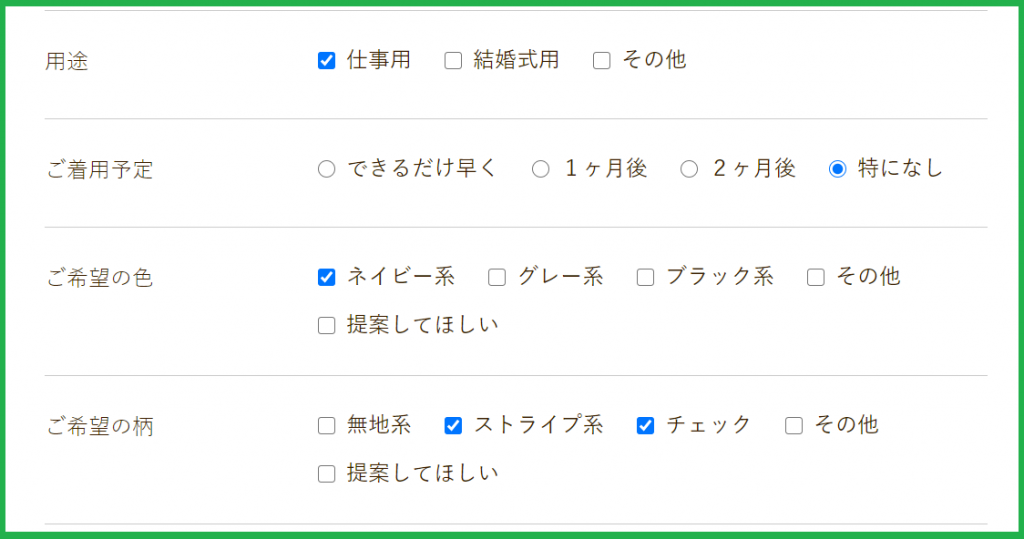Check その他 in the ご希望の色 row
Screen dimensions: 1024x539
(x=815, y=277)
